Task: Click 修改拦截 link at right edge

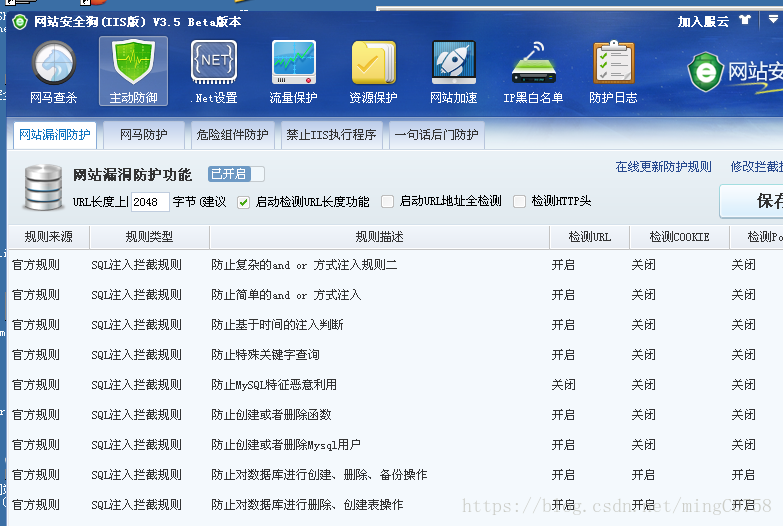Action: tap(756, 167)
